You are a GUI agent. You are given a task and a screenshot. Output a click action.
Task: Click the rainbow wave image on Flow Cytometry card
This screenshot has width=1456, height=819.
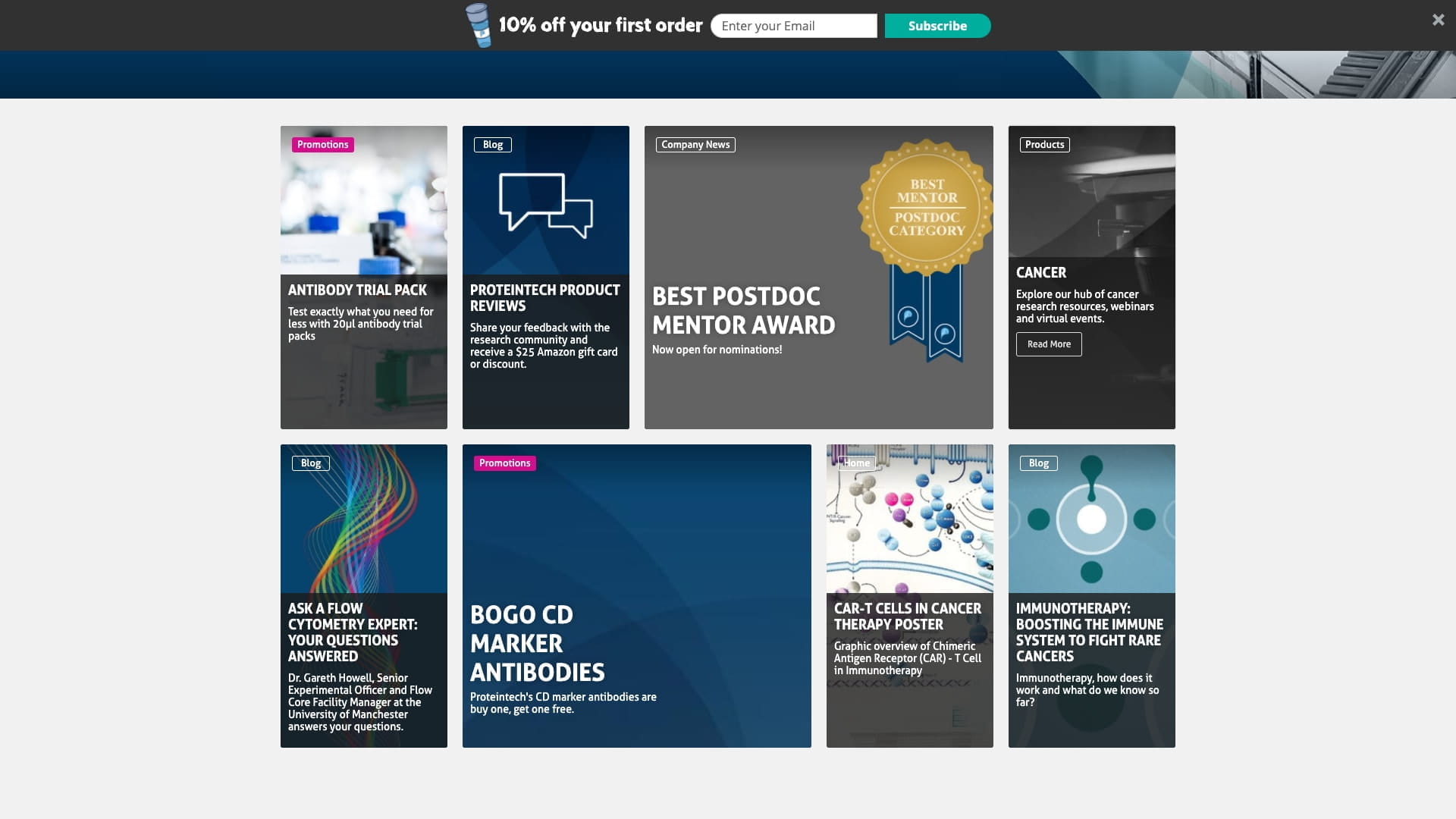coord(364,519)
